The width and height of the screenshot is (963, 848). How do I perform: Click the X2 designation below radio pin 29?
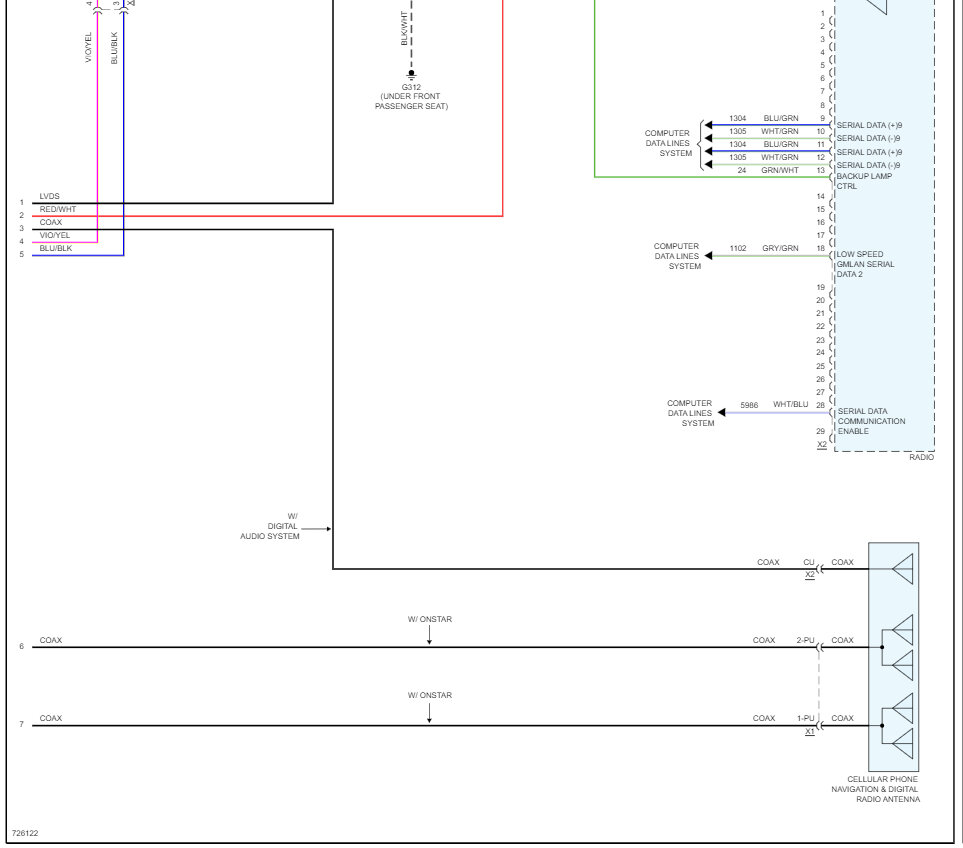822,445
